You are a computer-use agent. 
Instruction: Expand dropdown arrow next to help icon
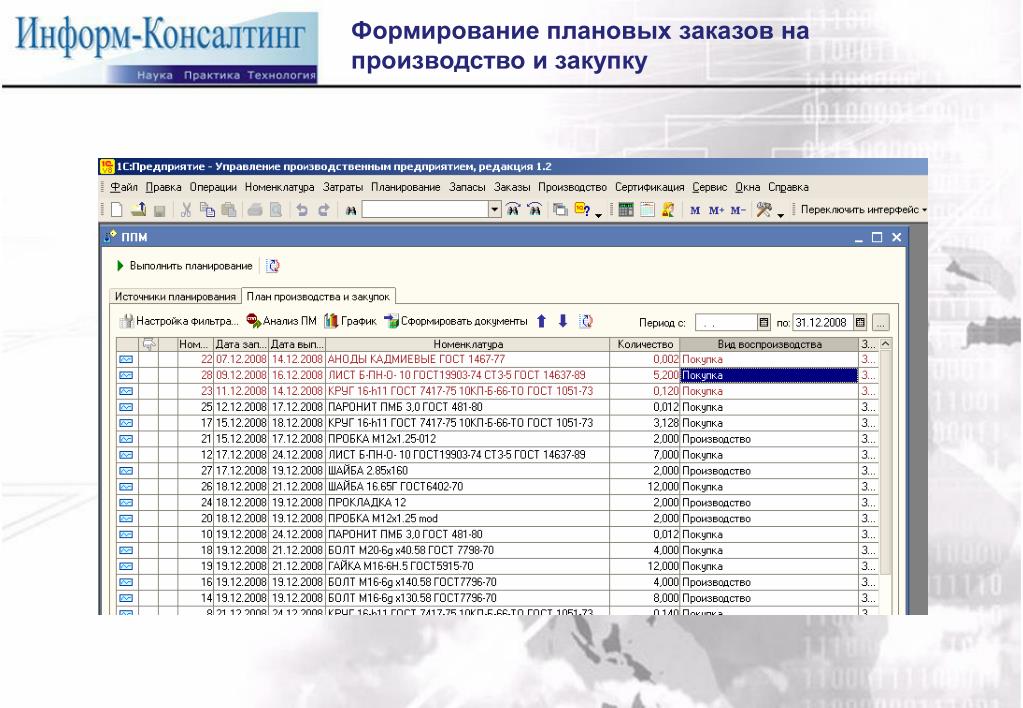[598, 215]
